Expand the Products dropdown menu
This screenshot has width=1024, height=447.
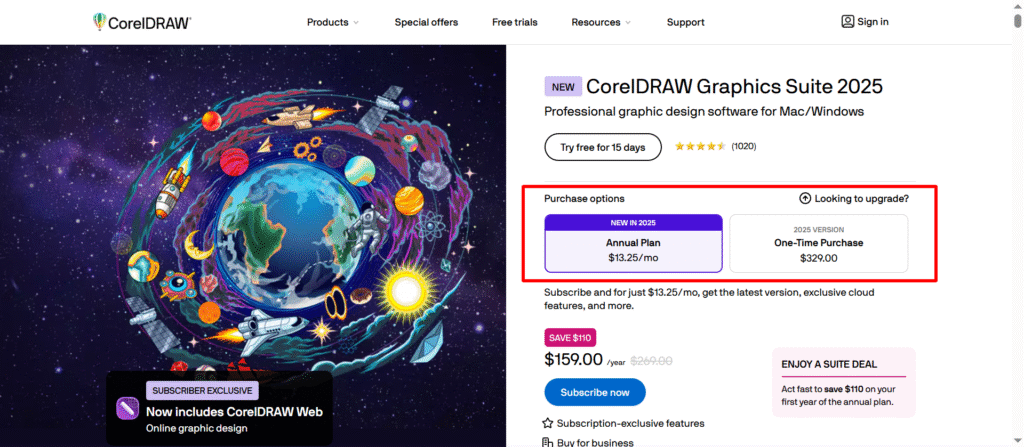click(x=333, y=22)
